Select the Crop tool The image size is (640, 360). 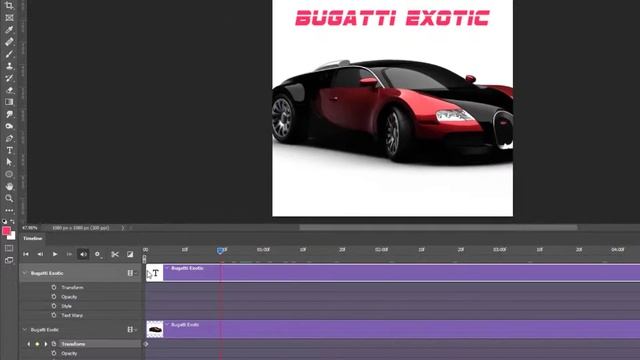pos(9,6)
